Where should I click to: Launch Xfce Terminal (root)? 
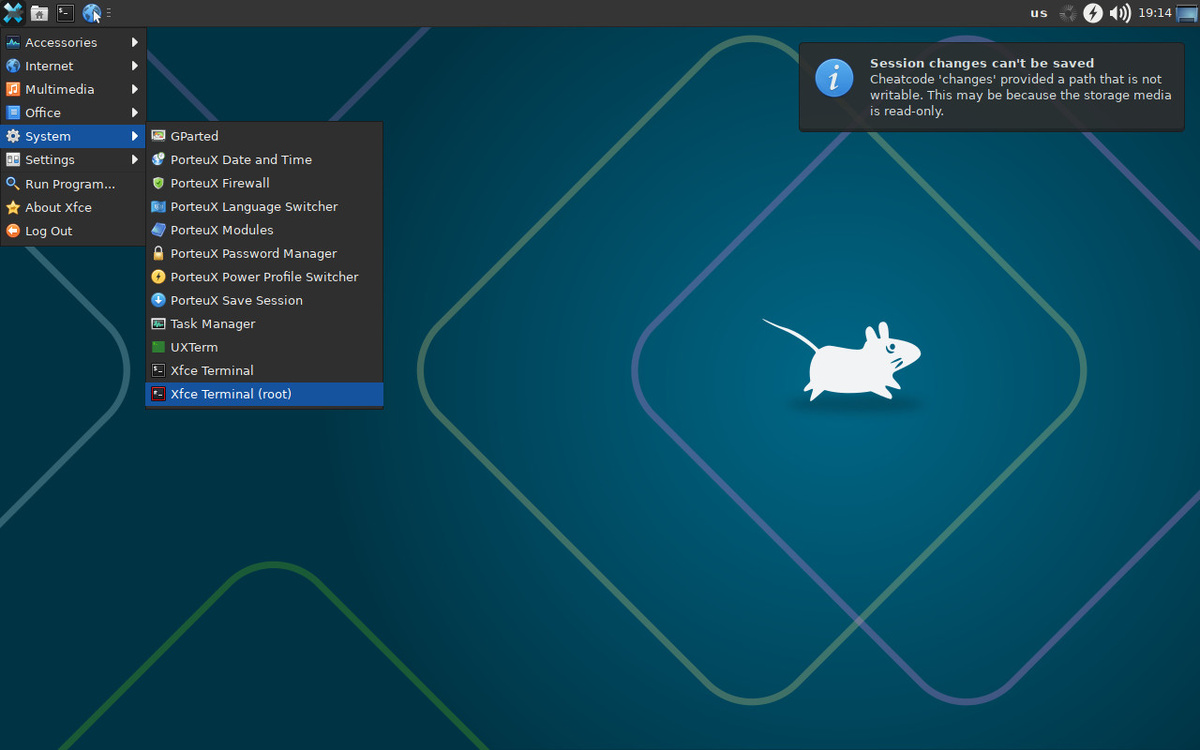pos(264,394)
